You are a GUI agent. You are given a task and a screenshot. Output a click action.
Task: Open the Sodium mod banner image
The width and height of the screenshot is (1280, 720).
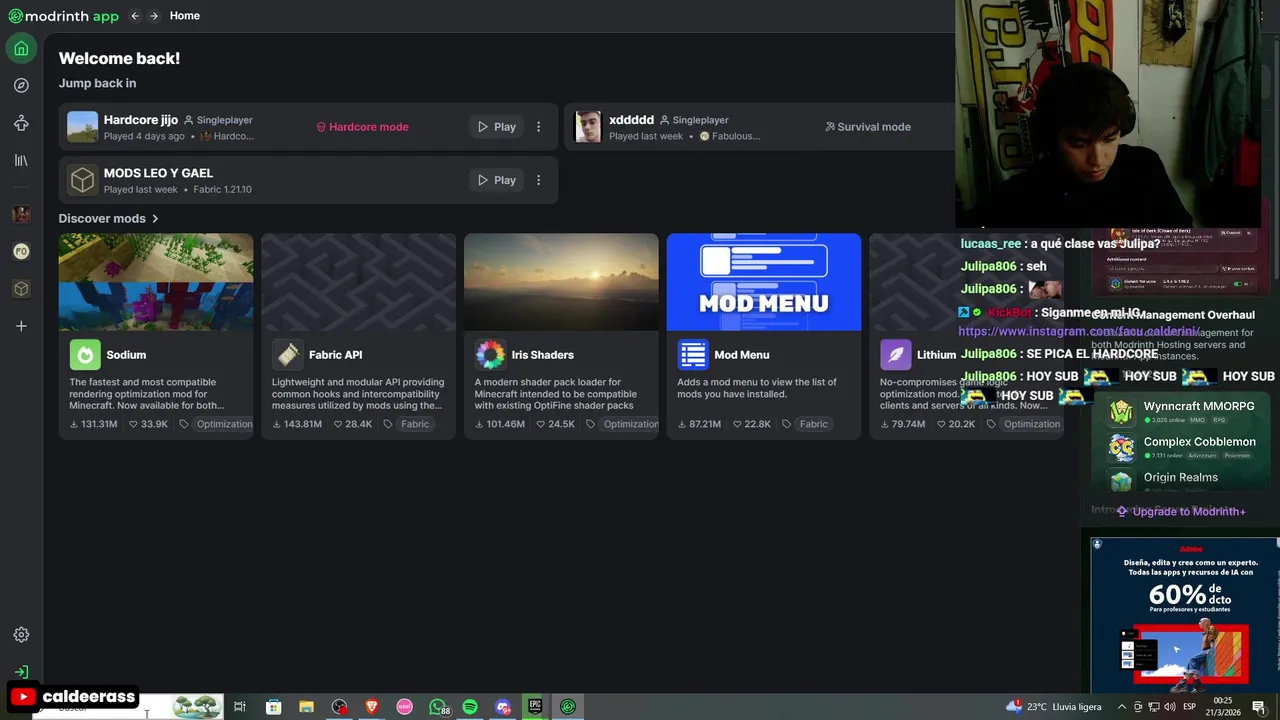coord(156,282)
